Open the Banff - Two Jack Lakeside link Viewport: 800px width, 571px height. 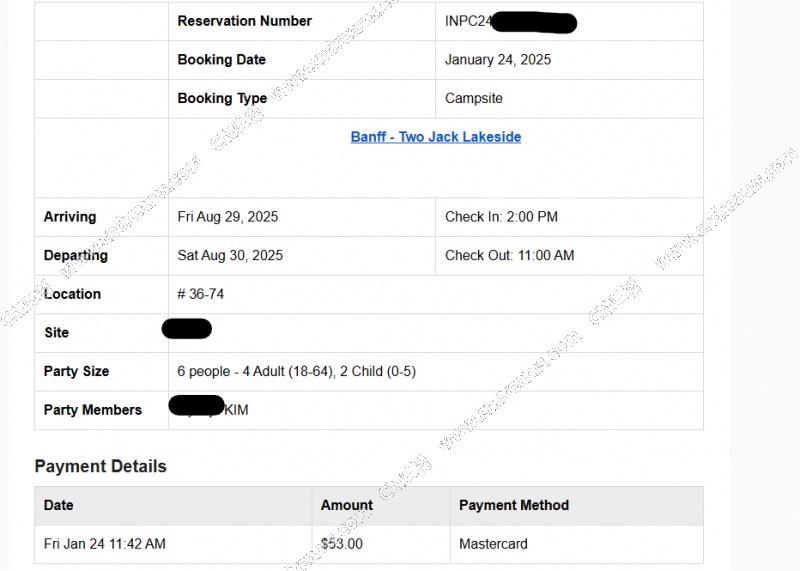[436, 137]
